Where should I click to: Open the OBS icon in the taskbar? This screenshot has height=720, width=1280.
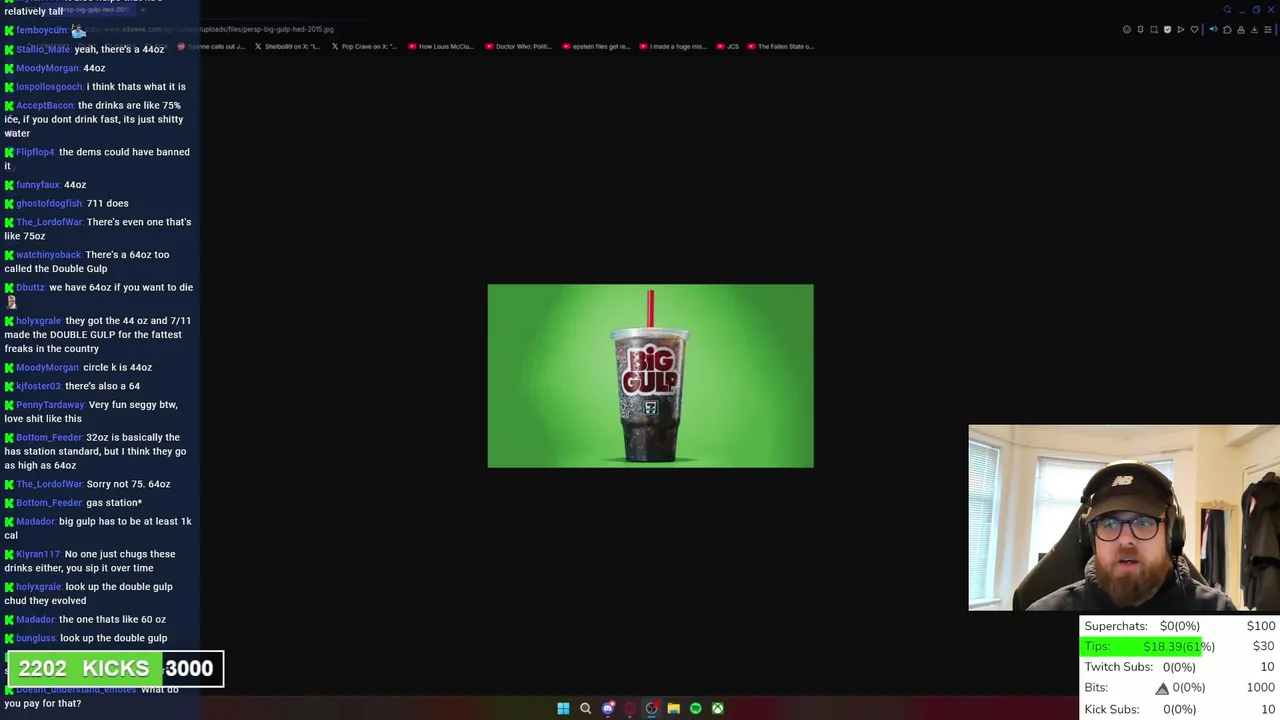pos(652,708)
